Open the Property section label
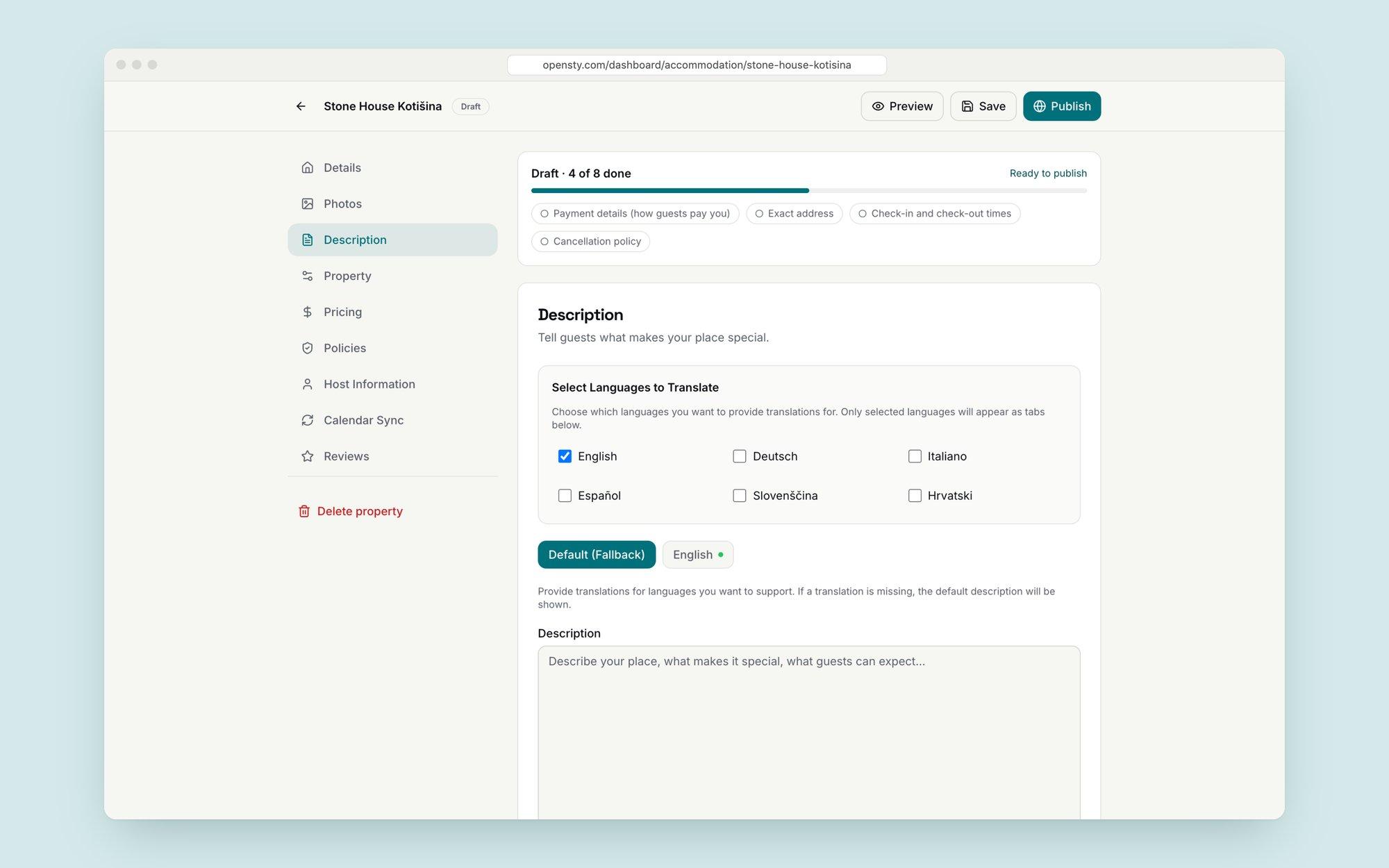Screen dimensions: 1389x868 (347, 276)
